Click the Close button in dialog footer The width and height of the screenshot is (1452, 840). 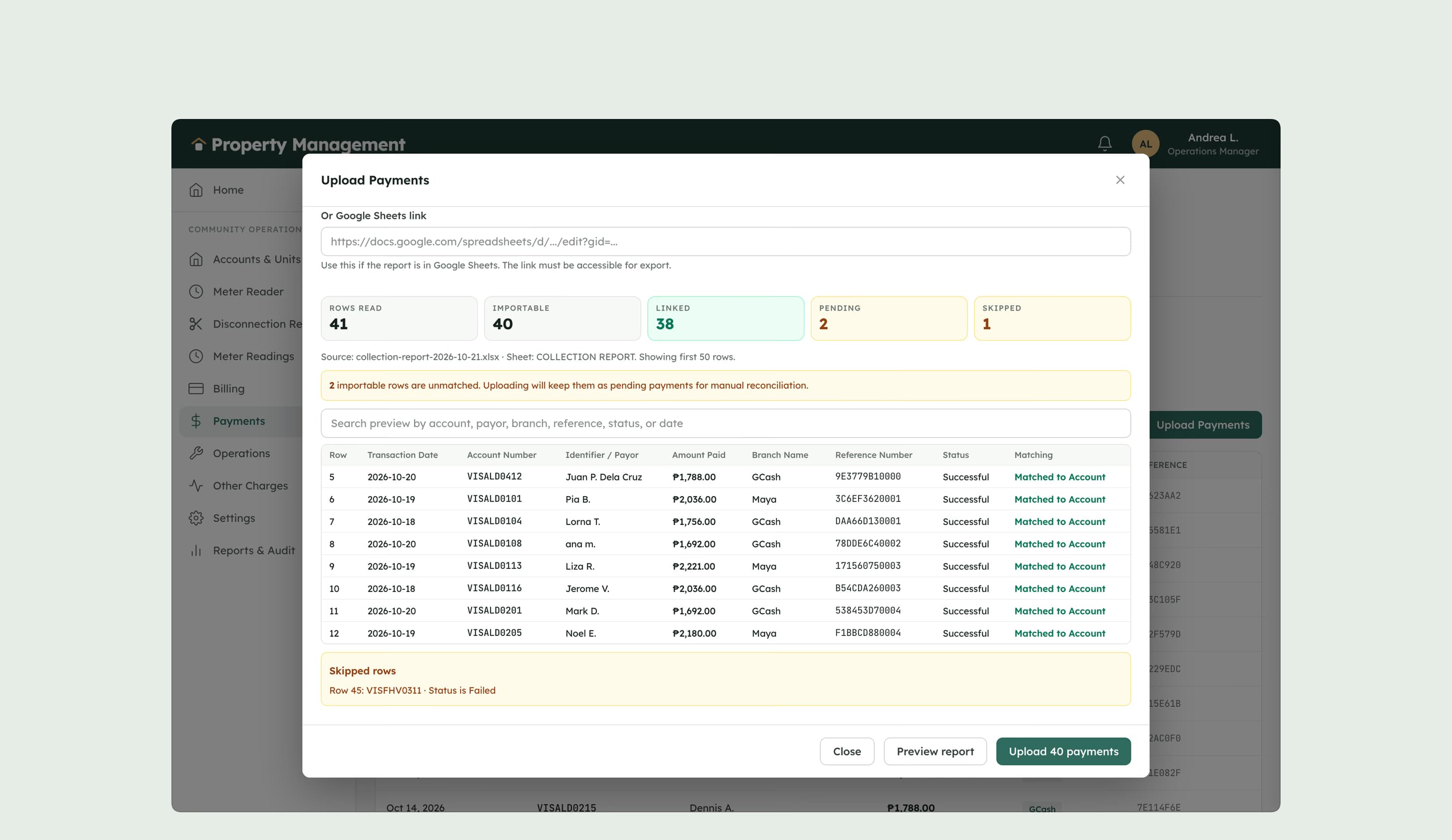tap(846, 751)
